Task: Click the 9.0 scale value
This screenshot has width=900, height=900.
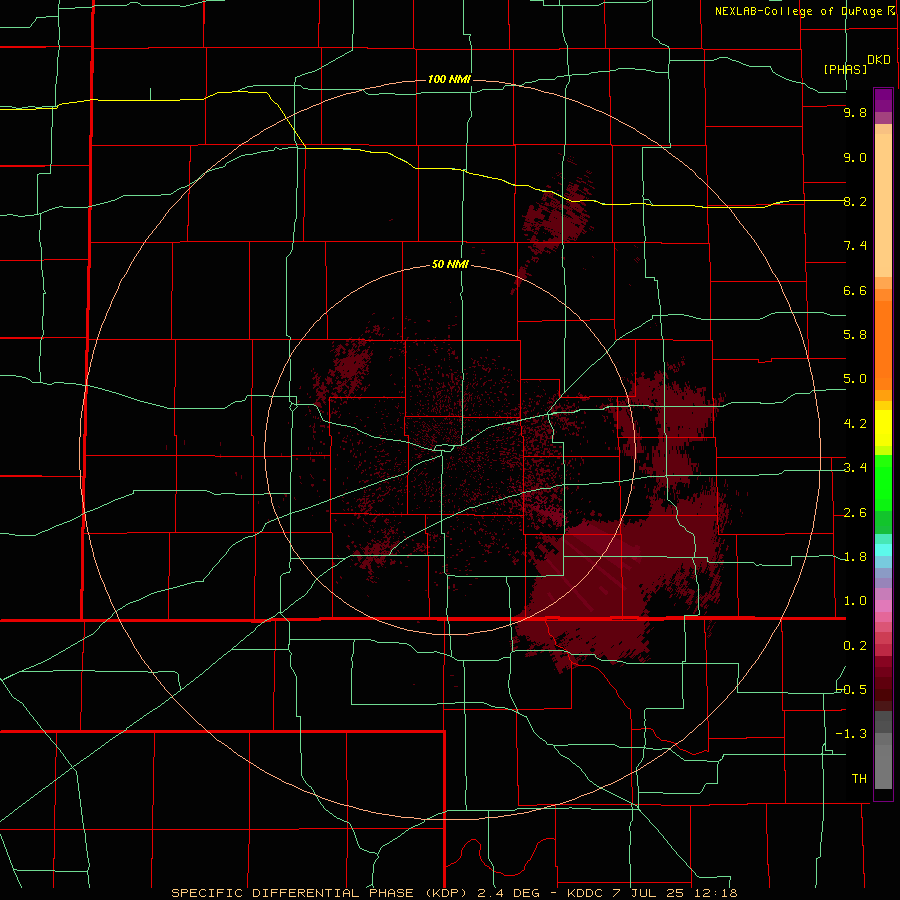Action: point(855,157)
